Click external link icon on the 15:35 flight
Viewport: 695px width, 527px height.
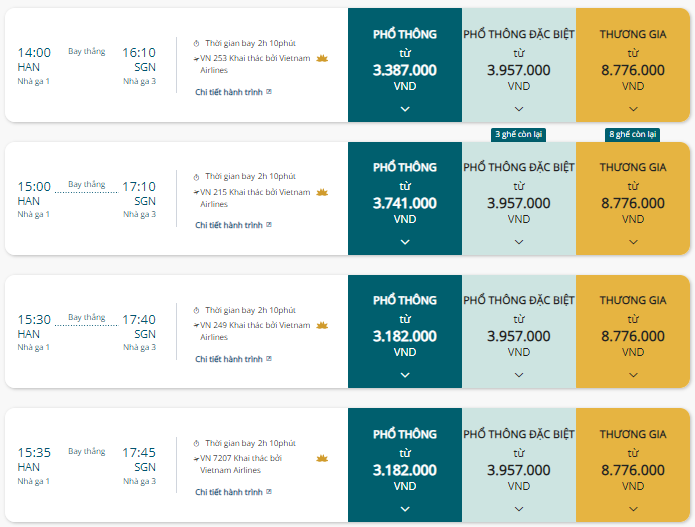(269, 492)
